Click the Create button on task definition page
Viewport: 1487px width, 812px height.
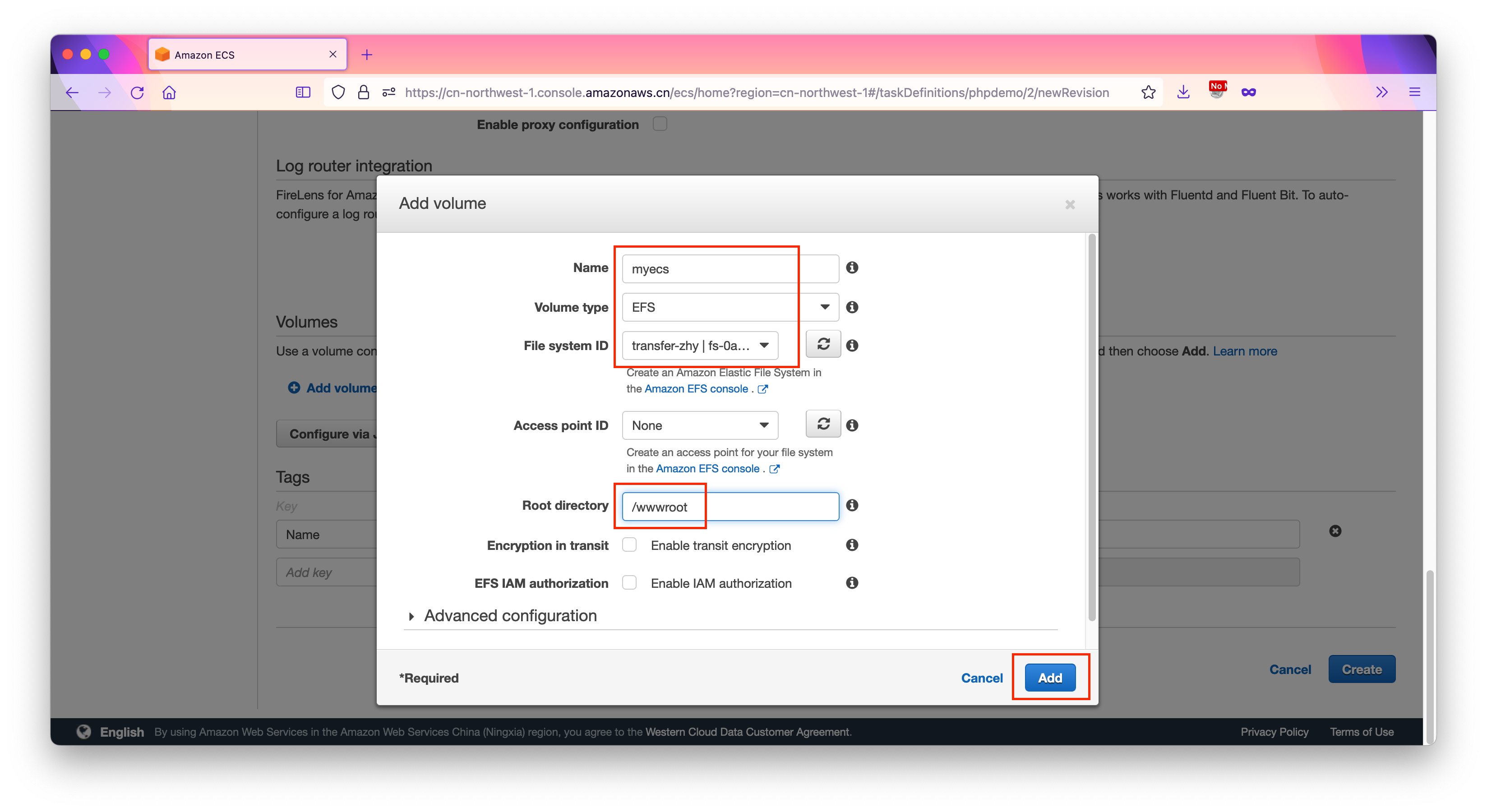[x=1362, y=670]
